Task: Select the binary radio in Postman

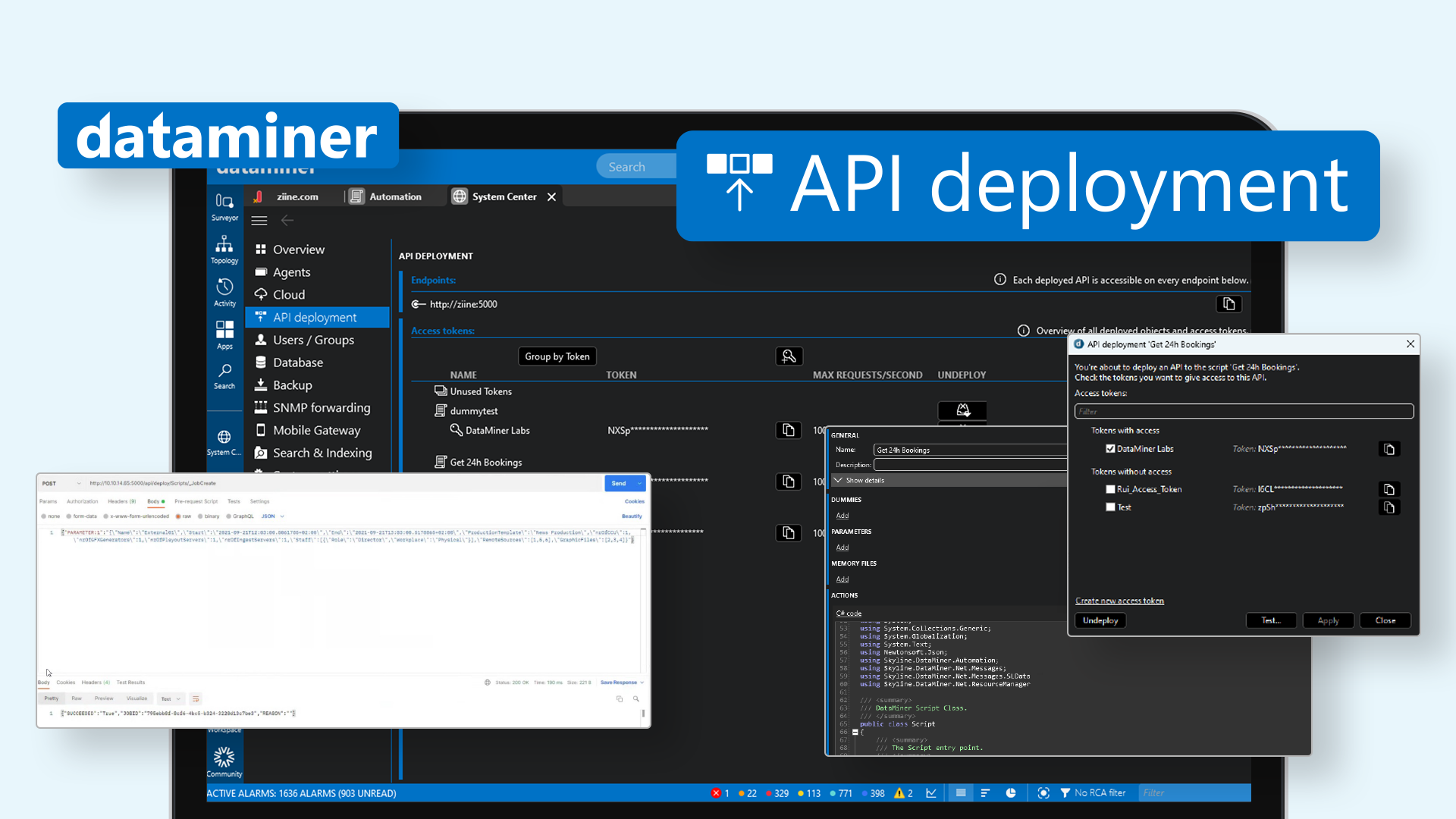Action: click(x=200, y=516)
